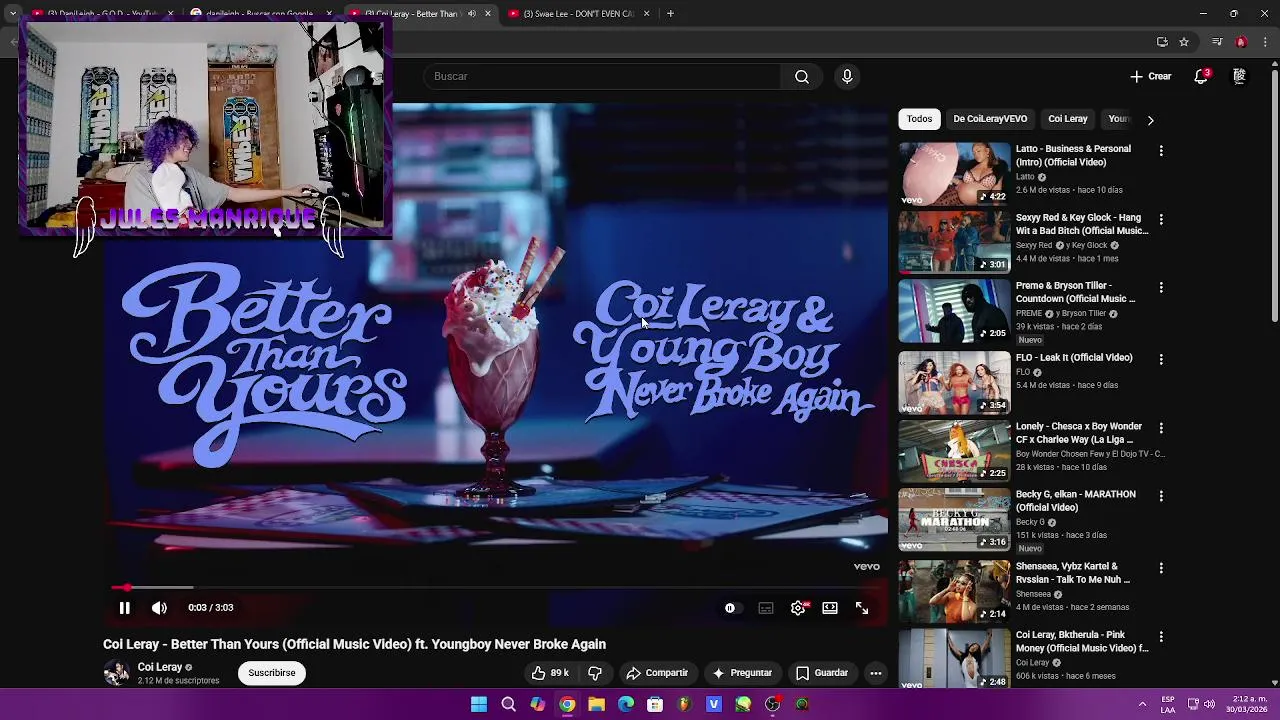Open options menu for FLO Leak It video

point(1161,358)
